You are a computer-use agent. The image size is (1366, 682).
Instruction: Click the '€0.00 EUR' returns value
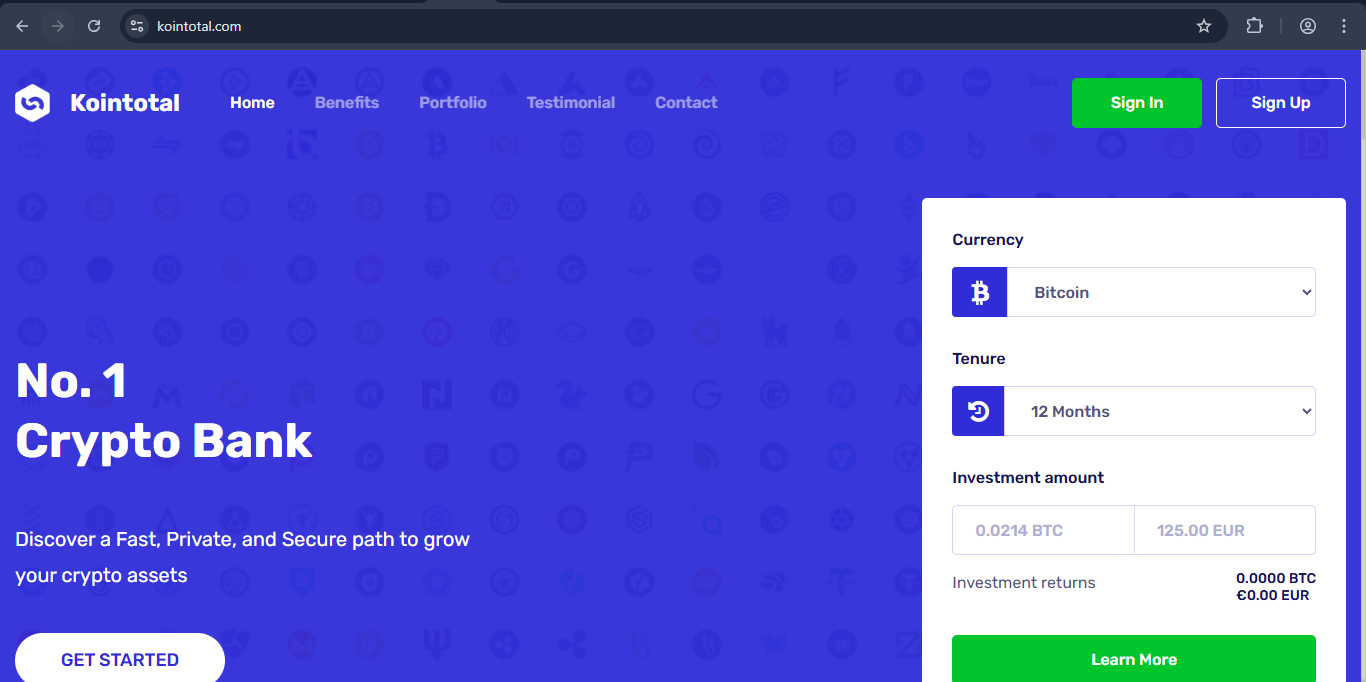tap(1273, 595)
